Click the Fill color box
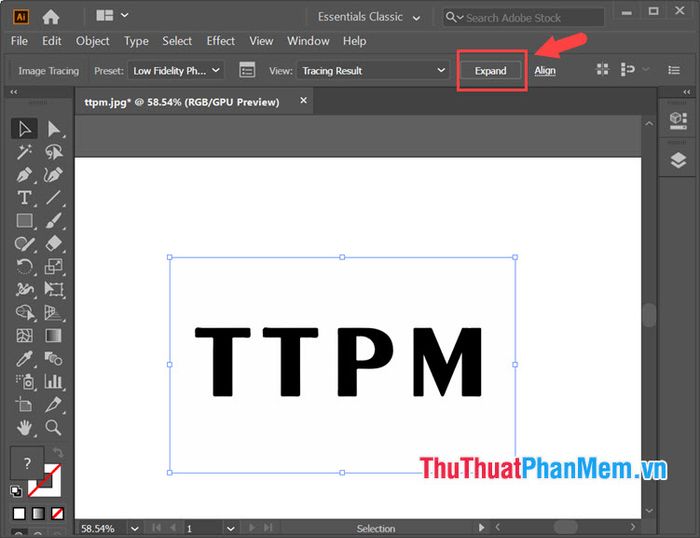The image size is (700, 538). click(x=27, y=463)
